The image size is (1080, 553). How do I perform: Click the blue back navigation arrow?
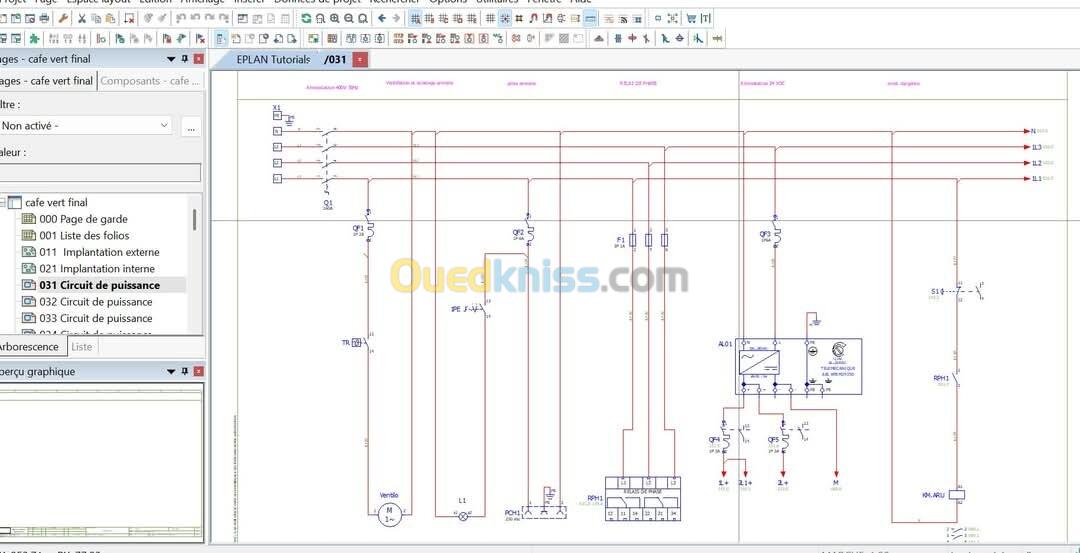382,18
